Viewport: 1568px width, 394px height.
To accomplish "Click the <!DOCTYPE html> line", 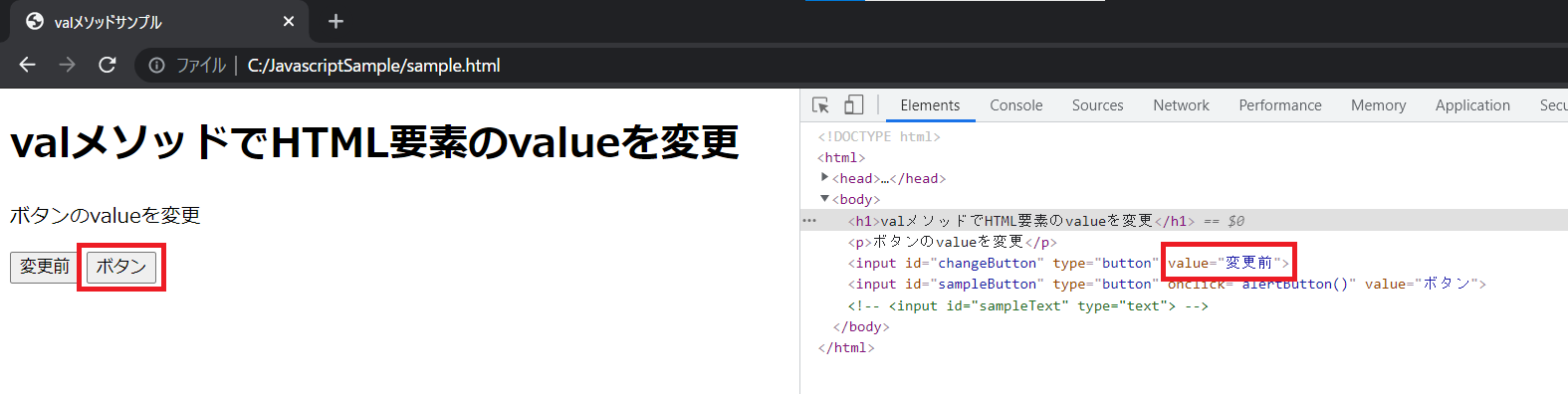I will pos(879,136).
